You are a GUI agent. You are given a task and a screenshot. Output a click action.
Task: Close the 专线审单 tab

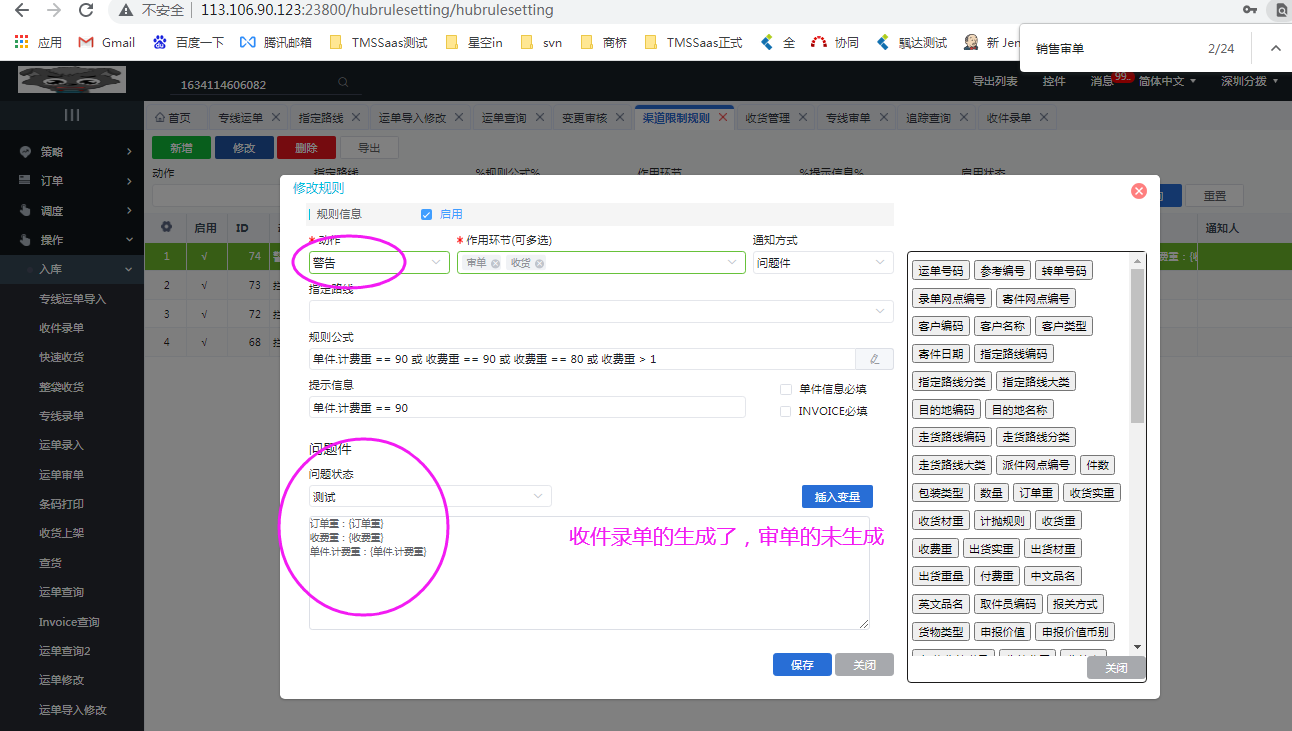884,117
